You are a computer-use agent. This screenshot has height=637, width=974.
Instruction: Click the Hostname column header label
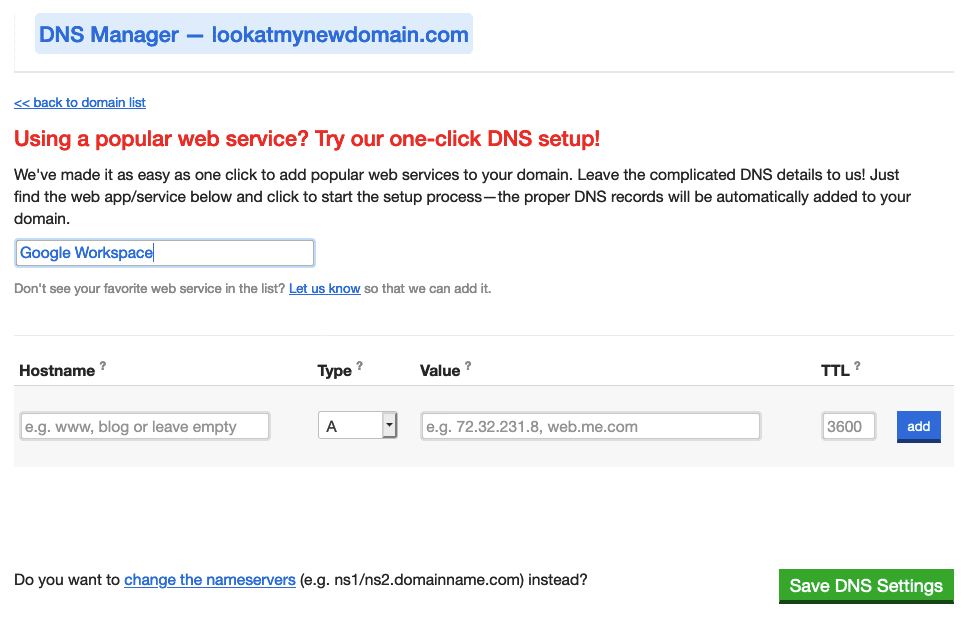click(x=57, y=371)
